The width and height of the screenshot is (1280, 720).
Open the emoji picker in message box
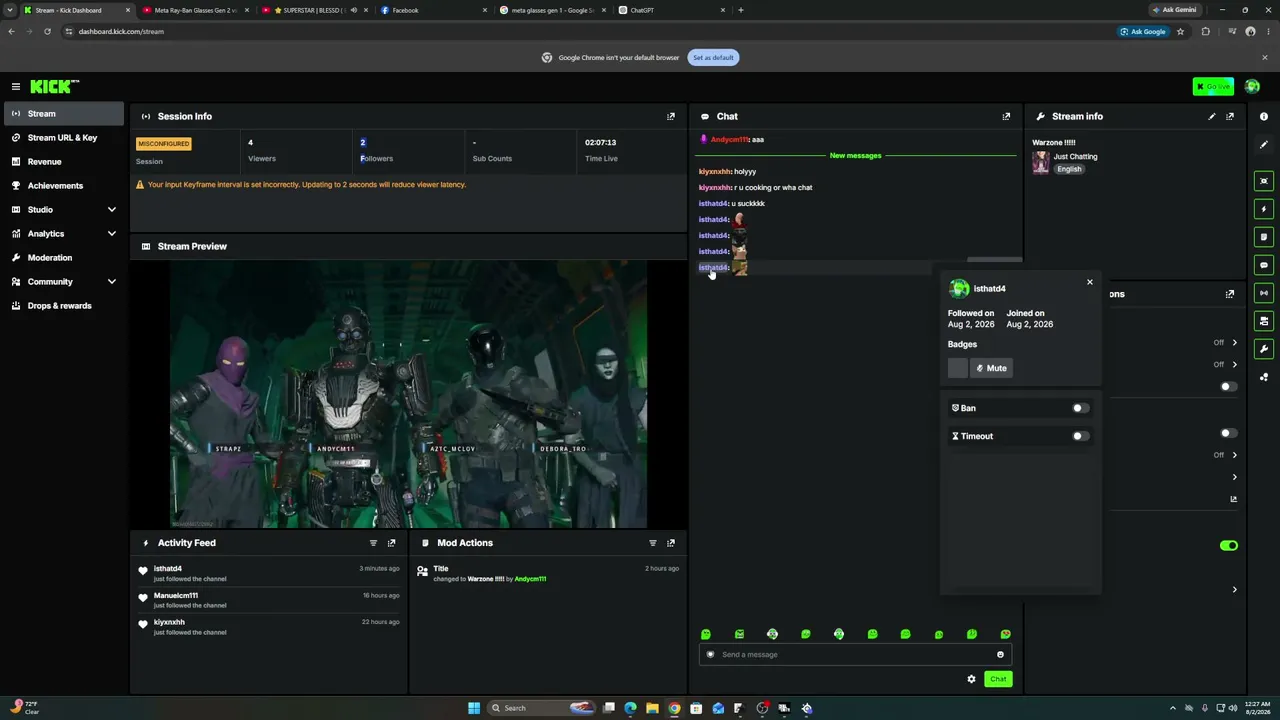(x=1000, y=655)
